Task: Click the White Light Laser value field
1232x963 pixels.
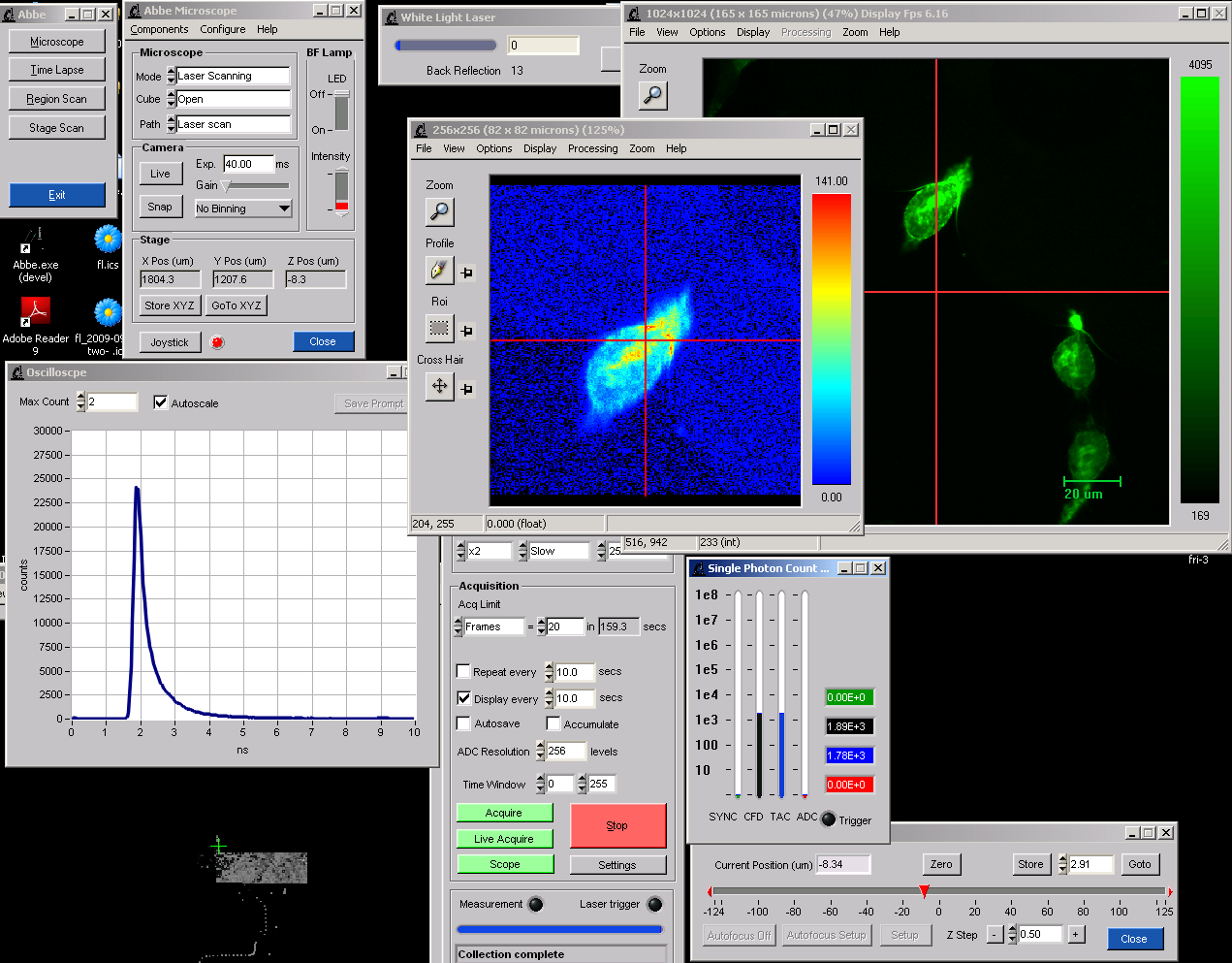Action: coord(544,45)
